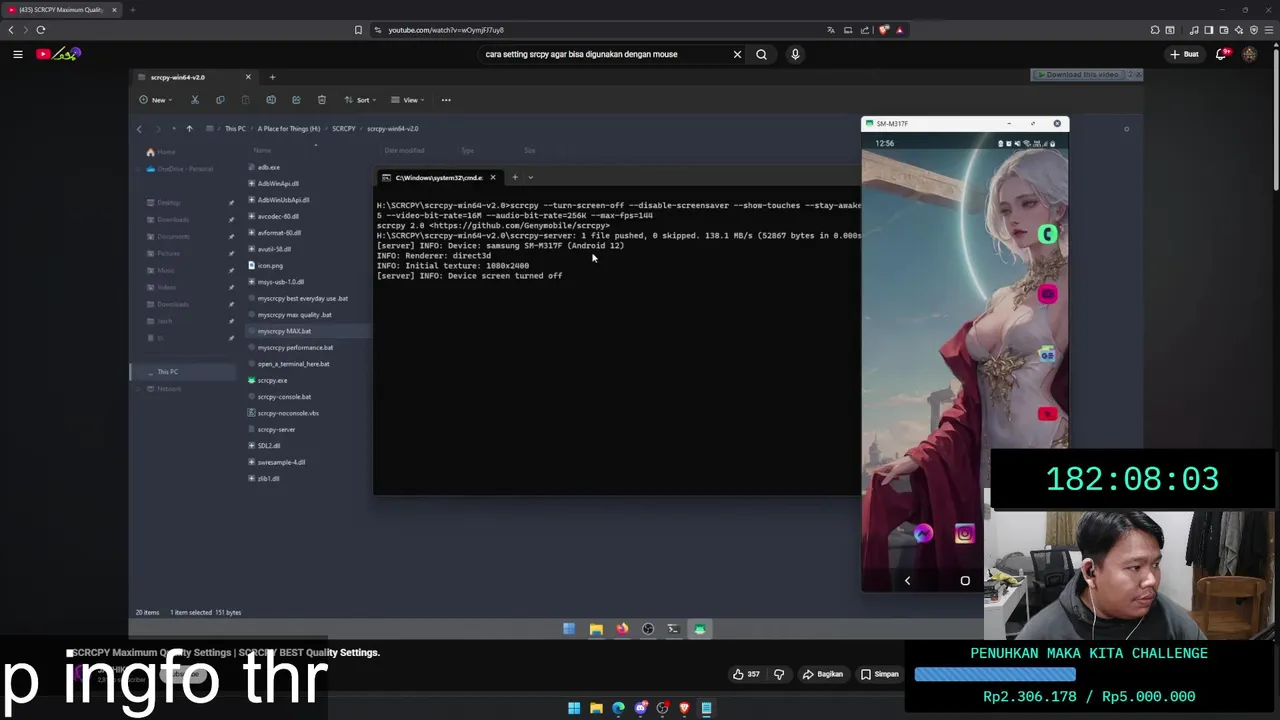Screen dimensions: 1280x720
Task: Open a new terminal tab with plus
Action: (x=515, y=177)
